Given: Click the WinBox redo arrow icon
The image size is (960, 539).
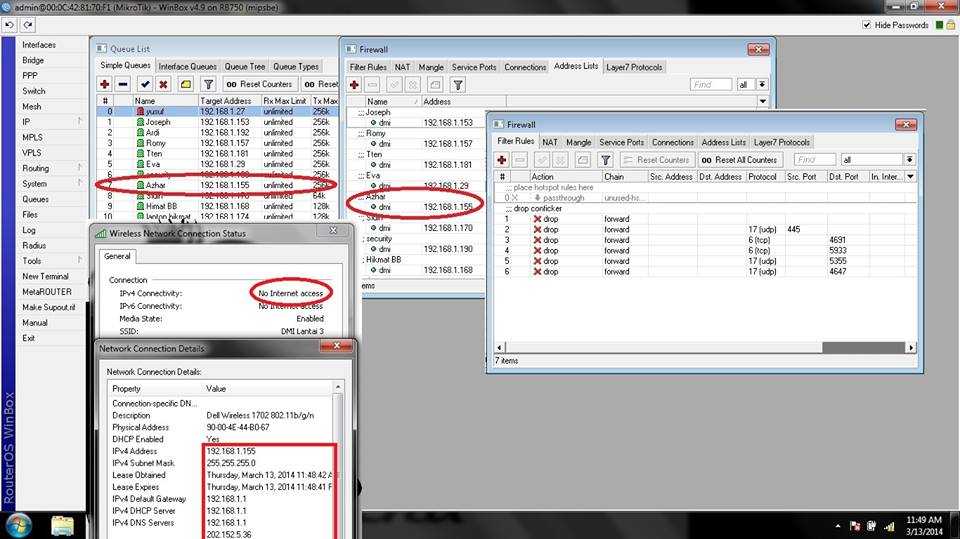Looking at the screenshot, I should [x=28, y=25].
